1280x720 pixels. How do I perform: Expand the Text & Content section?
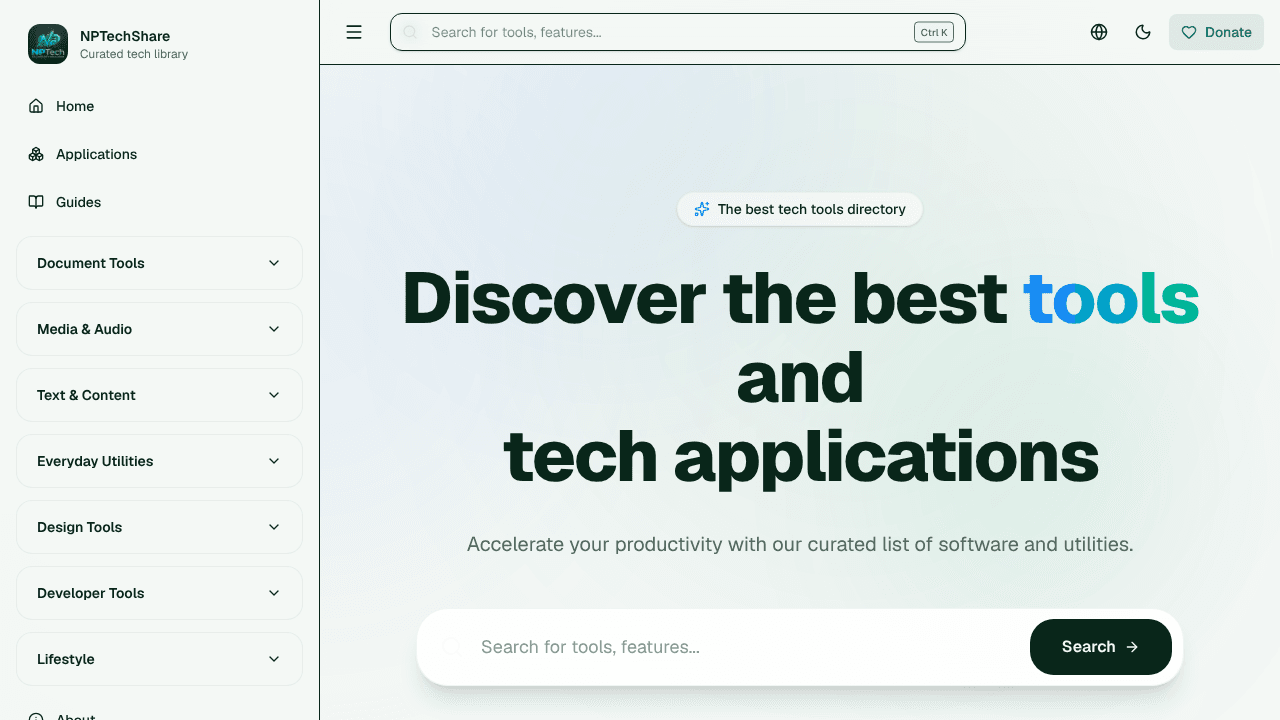click(160, 395)
